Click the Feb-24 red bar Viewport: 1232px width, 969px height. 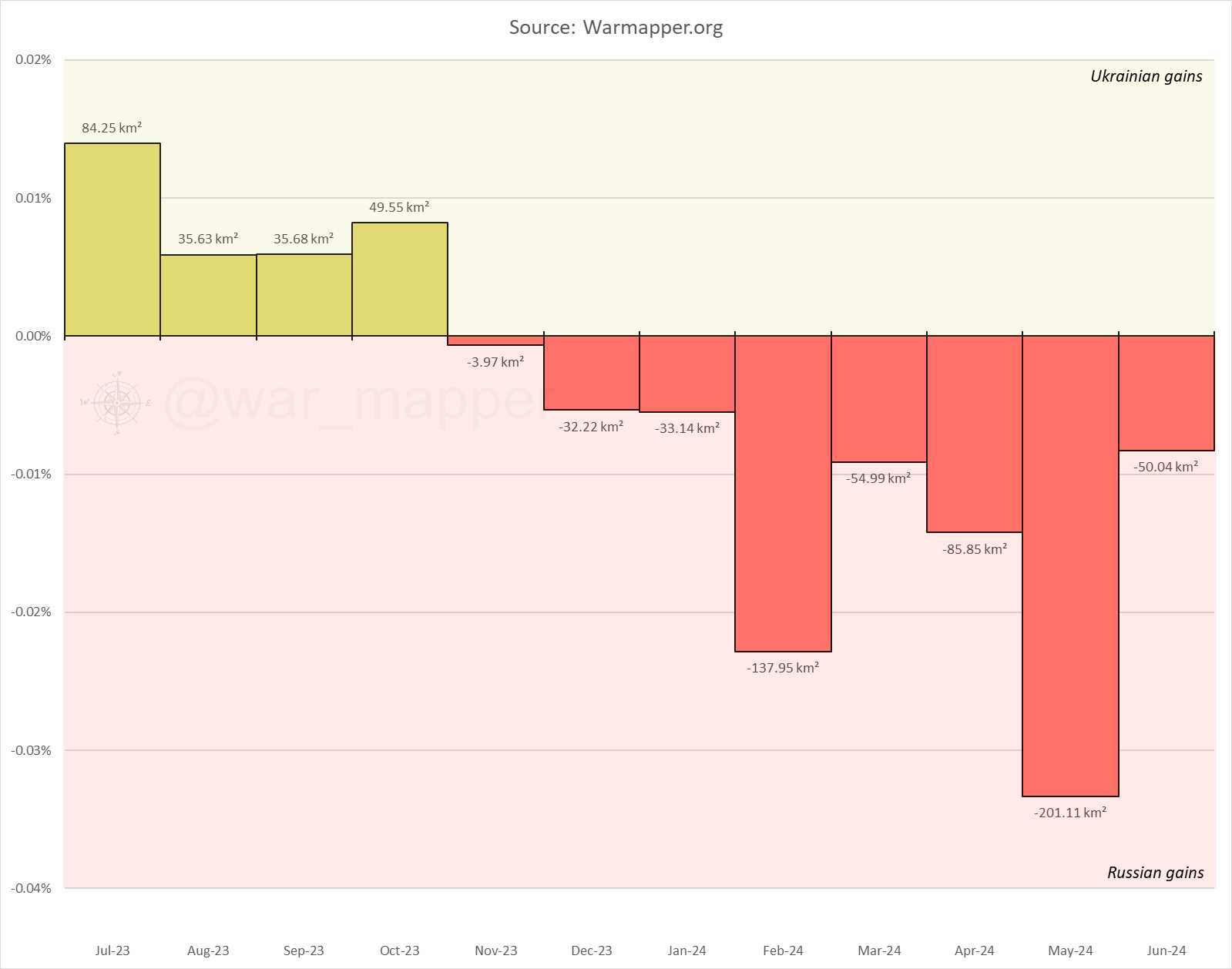tap(783, 494)
